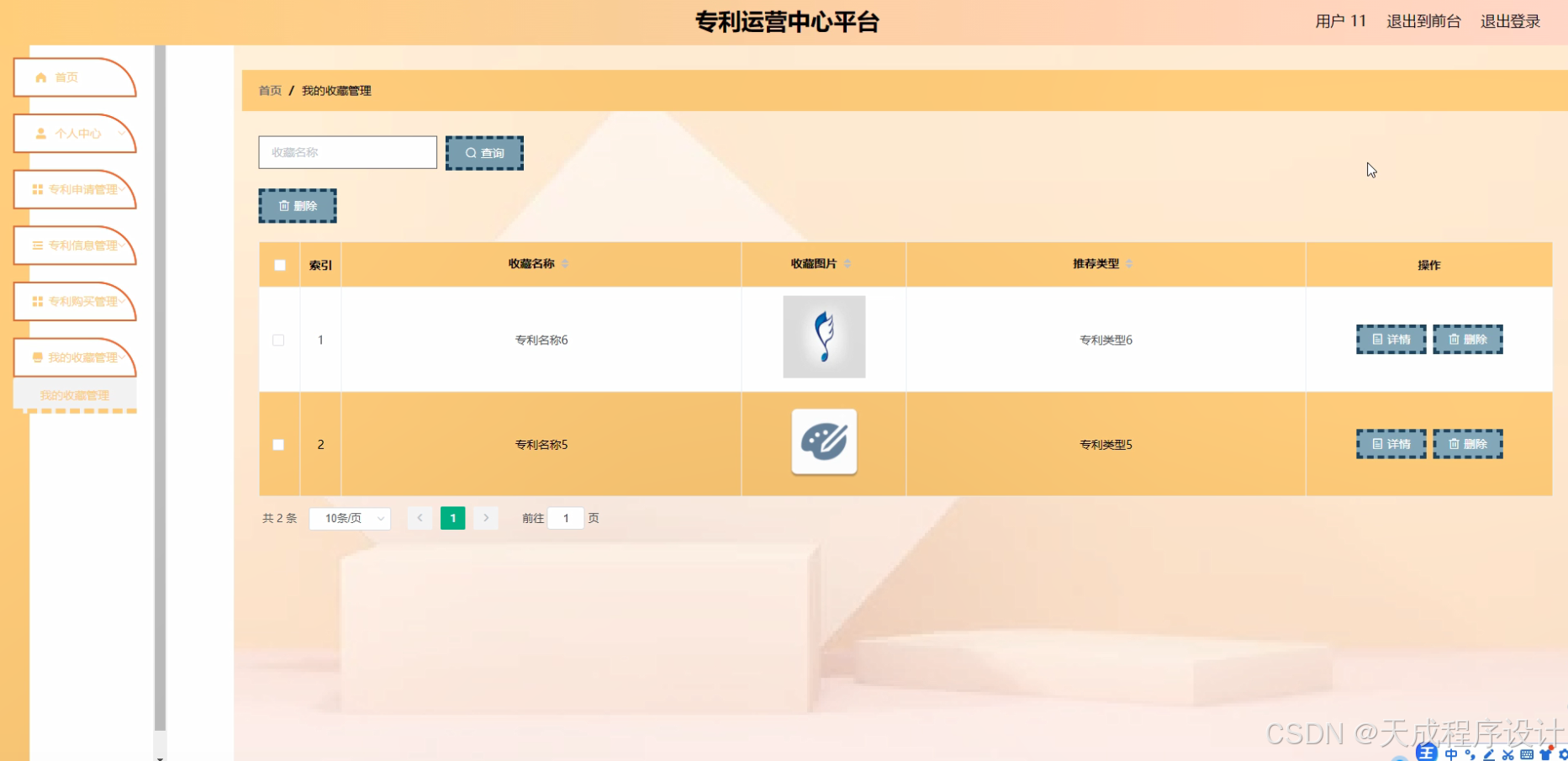The image size is (1568, 761).
Task: Click the home icon beside 首页
Action: [x=40, y=77]
